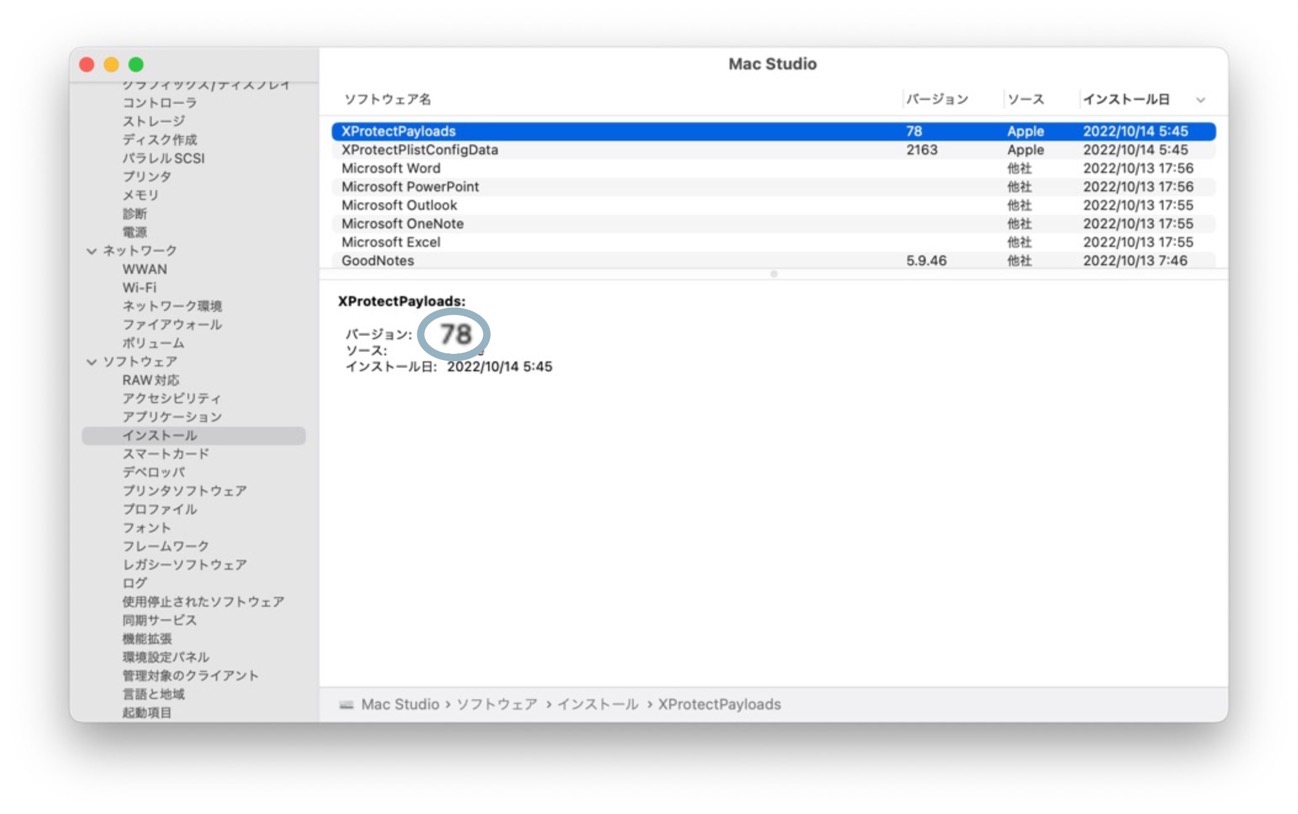Select プリンタ in sidebar

point(147,177)
